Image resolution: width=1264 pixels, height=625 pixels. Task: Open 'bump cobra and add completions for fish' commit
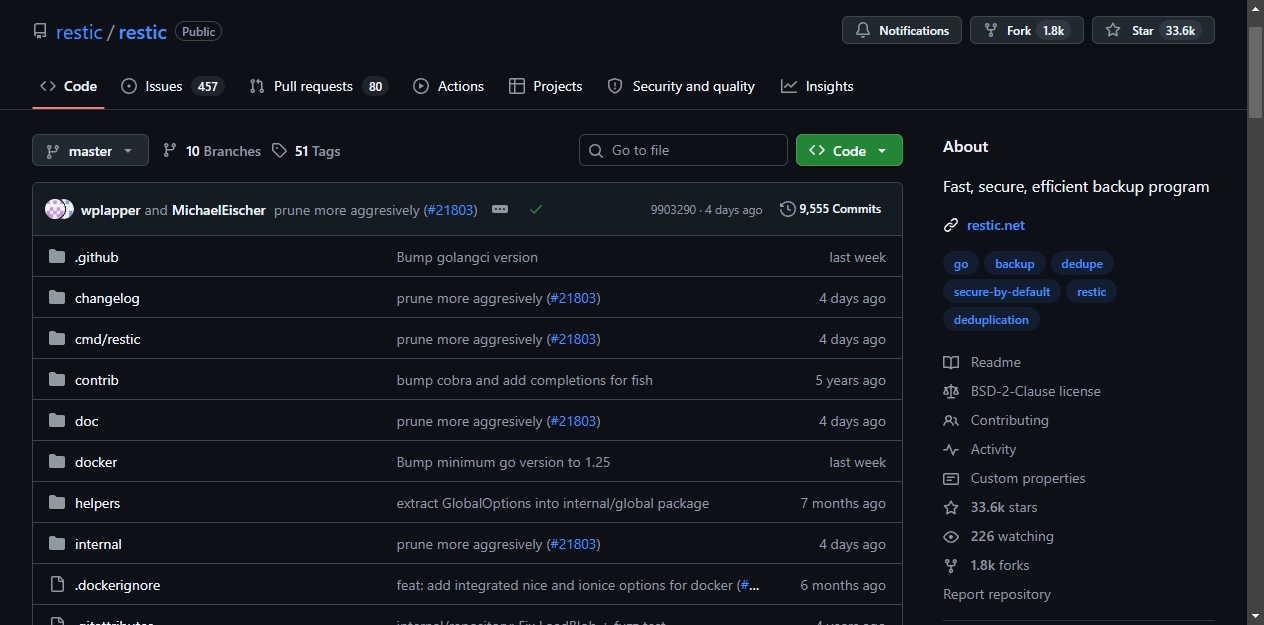(525, 380)
